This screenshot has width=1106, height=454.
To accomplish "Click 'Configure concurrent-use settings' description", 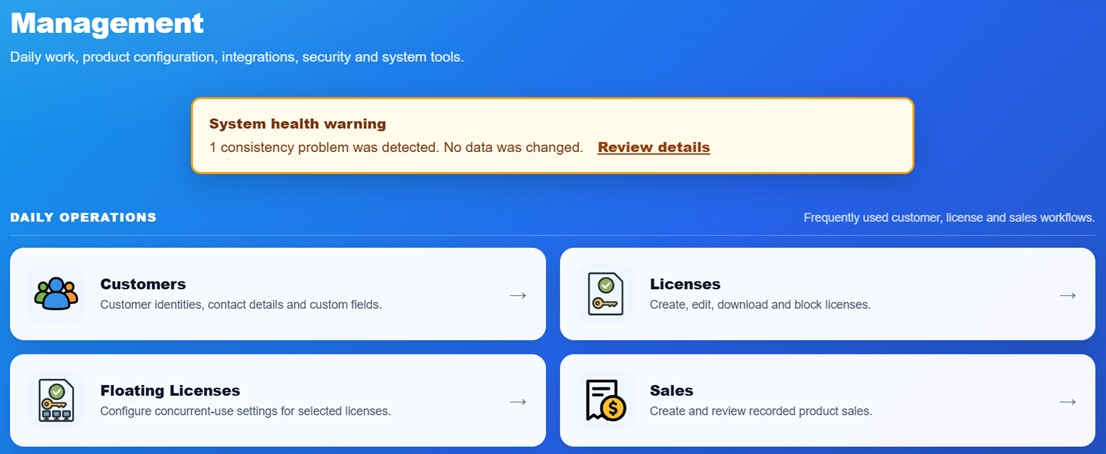I will pos(245,411).
